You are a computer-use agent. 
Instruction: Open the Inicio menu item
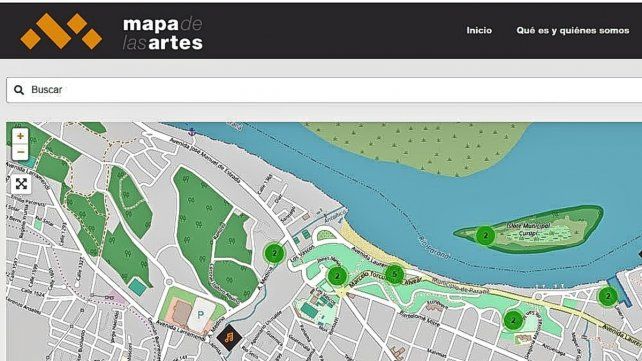click(479, 30)
